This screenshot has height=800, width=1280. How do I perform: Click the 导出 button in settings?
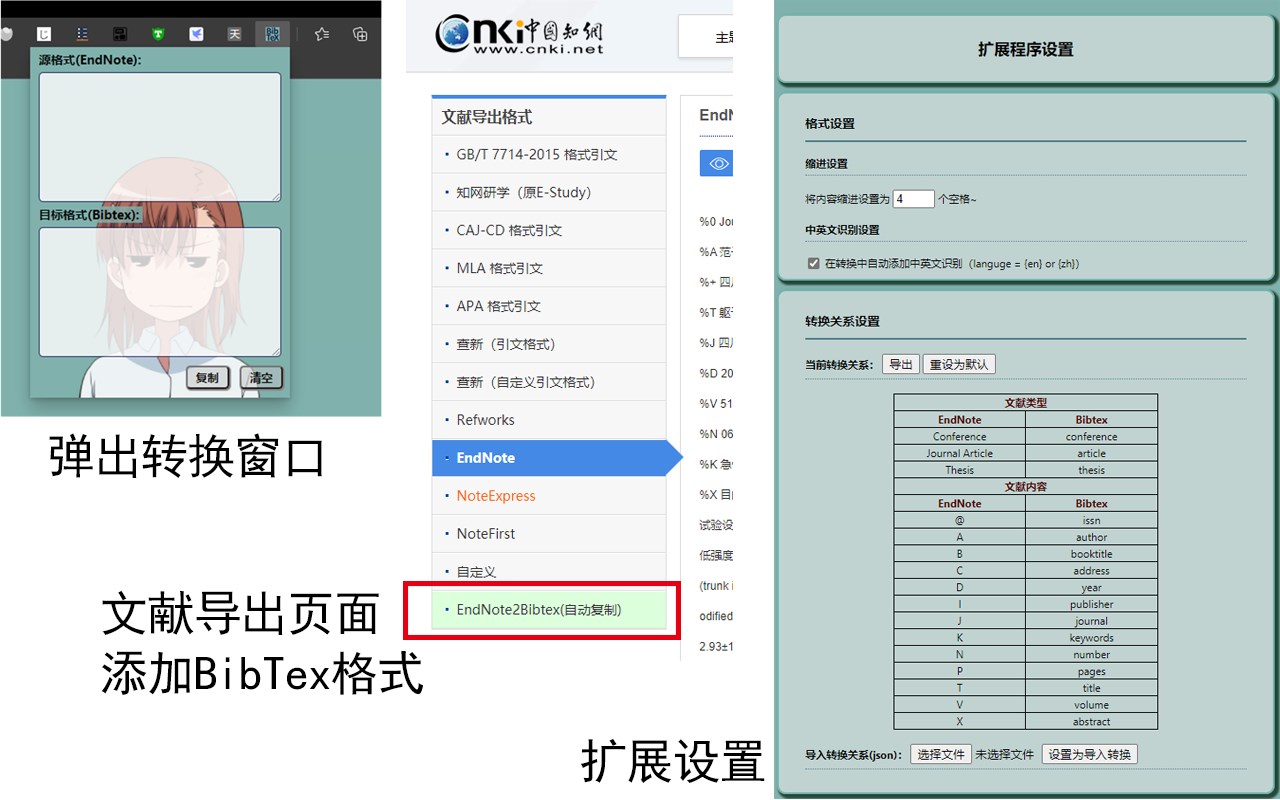[x=900, y=364]
